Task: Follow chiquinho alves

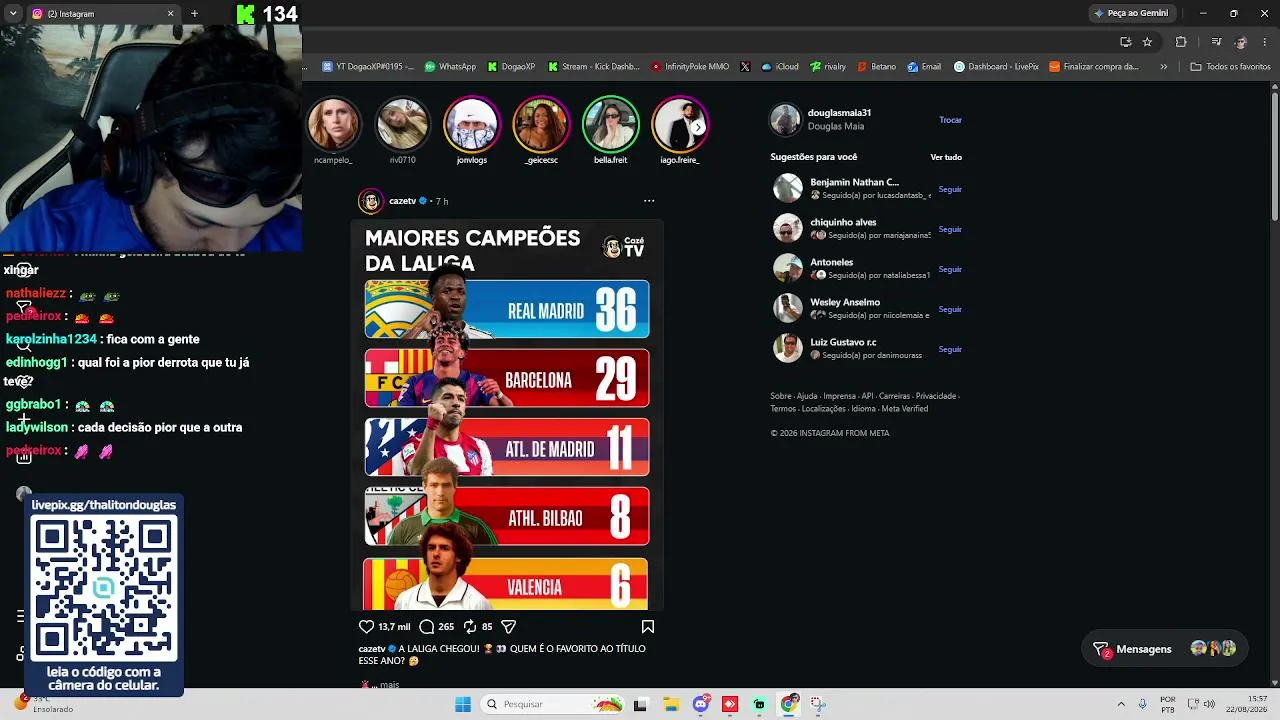Action: coord(950,229)
